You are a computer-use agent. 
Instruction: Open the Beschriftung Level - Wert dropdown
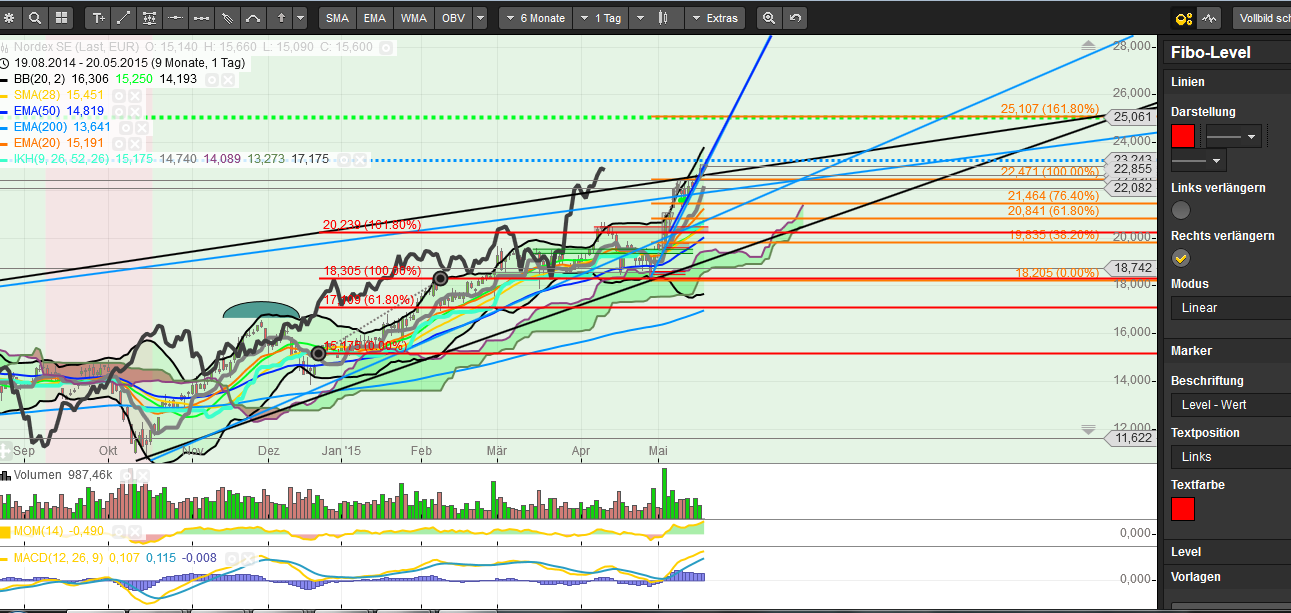[x=1231, y=405]
